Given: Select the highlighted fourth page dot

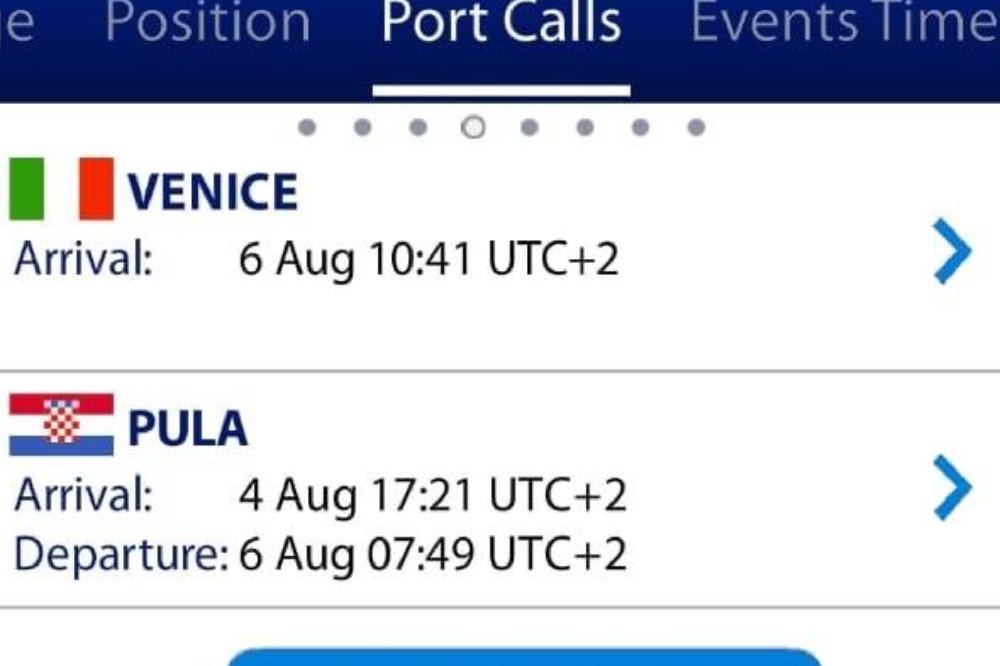Looking at the screenshot, I should (x=473, y=128).
